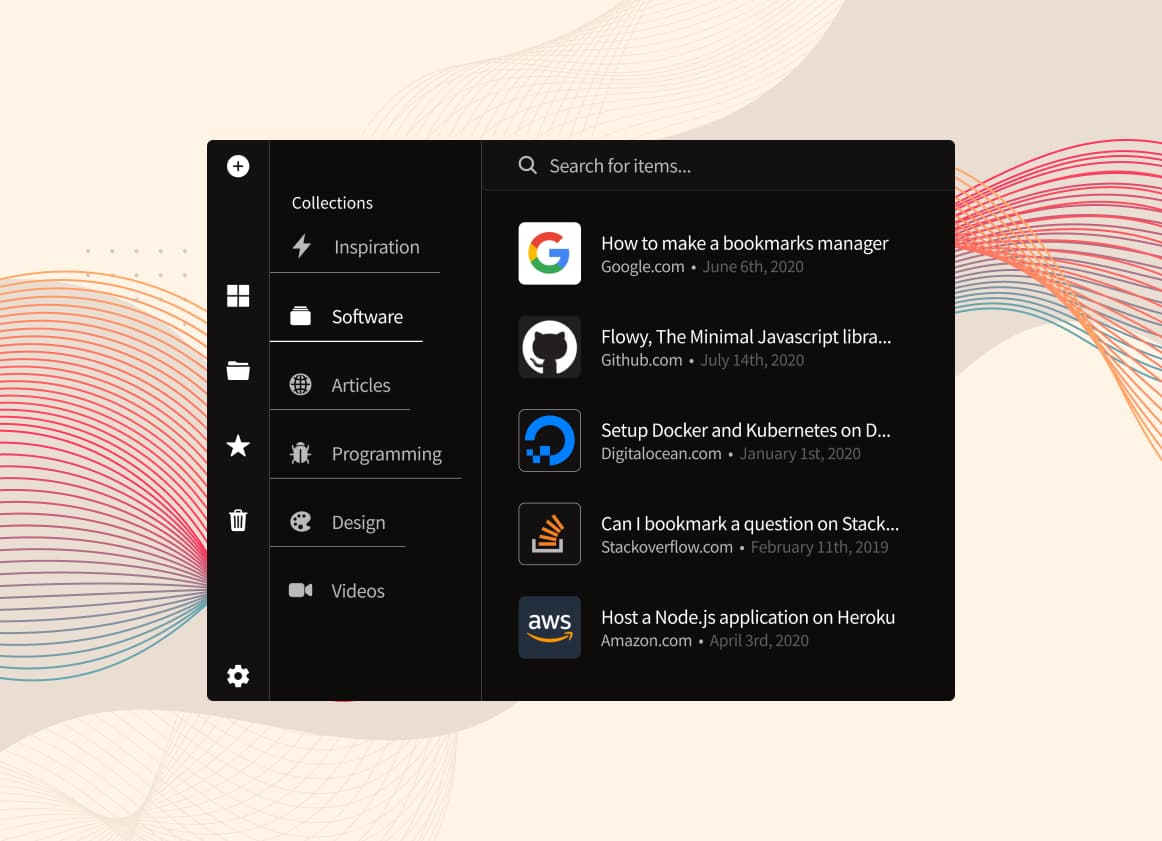Click the add new bookmark plus icon
This screenshot has height=841, width=1162.
point(238,166)
